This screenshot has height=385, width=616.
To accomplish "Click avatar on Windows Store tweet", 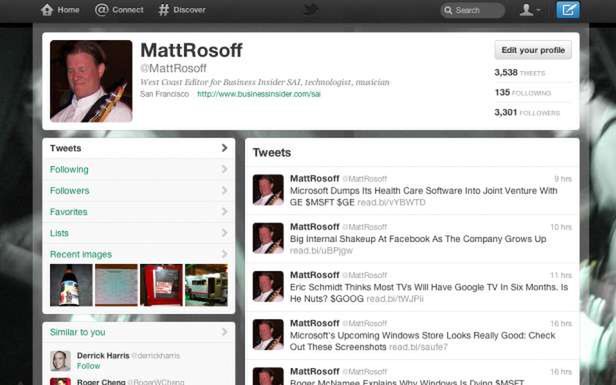I will click(x=268, y=335).
